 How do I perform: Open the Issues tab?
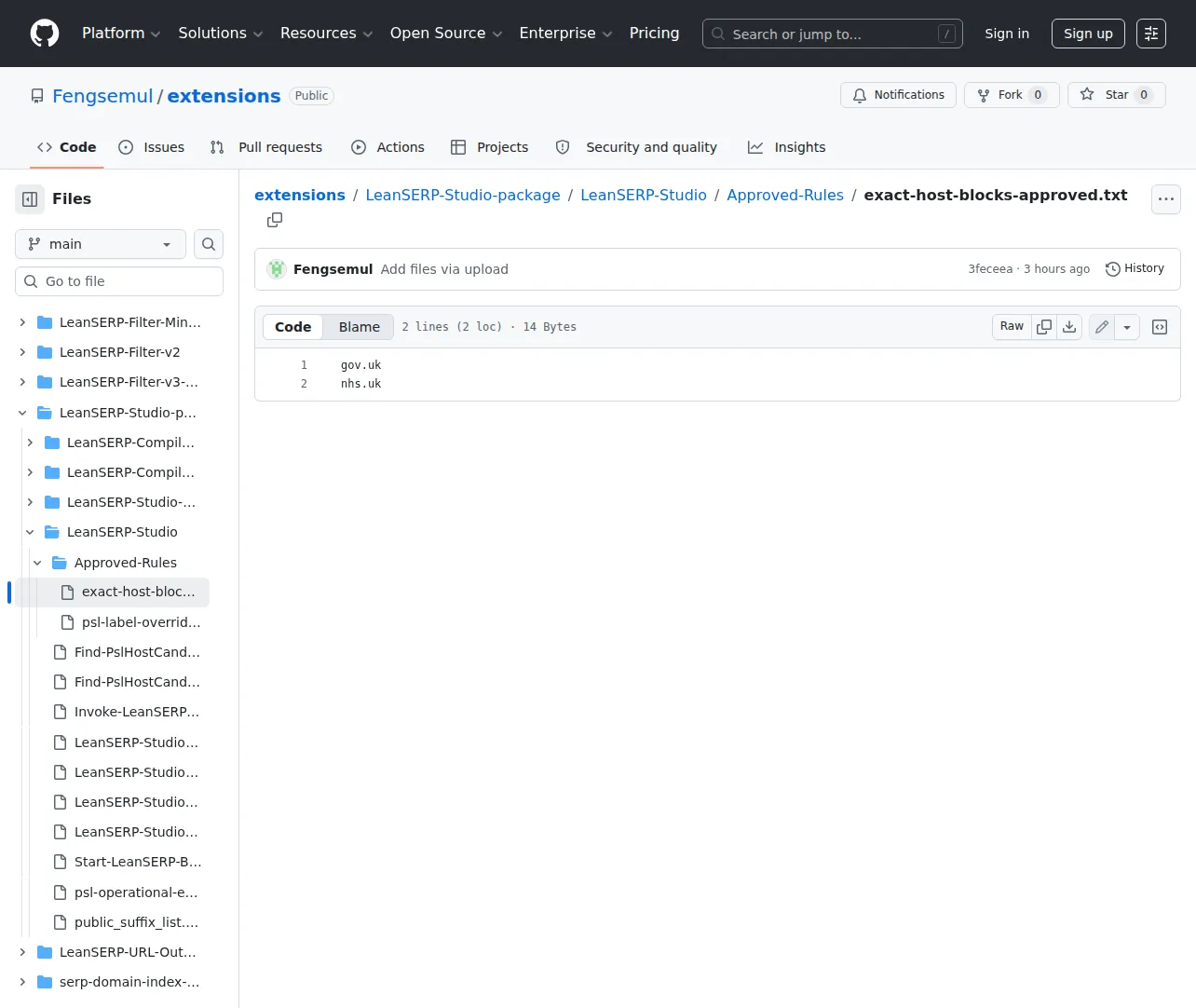click(x=152, y=147)
